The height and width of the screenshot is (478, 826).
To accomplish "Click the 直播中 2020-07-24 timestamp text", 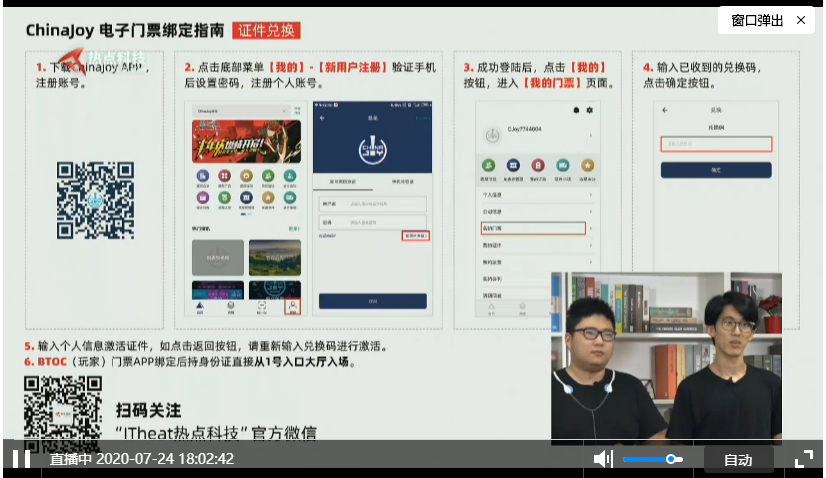I will pos(142,459).
